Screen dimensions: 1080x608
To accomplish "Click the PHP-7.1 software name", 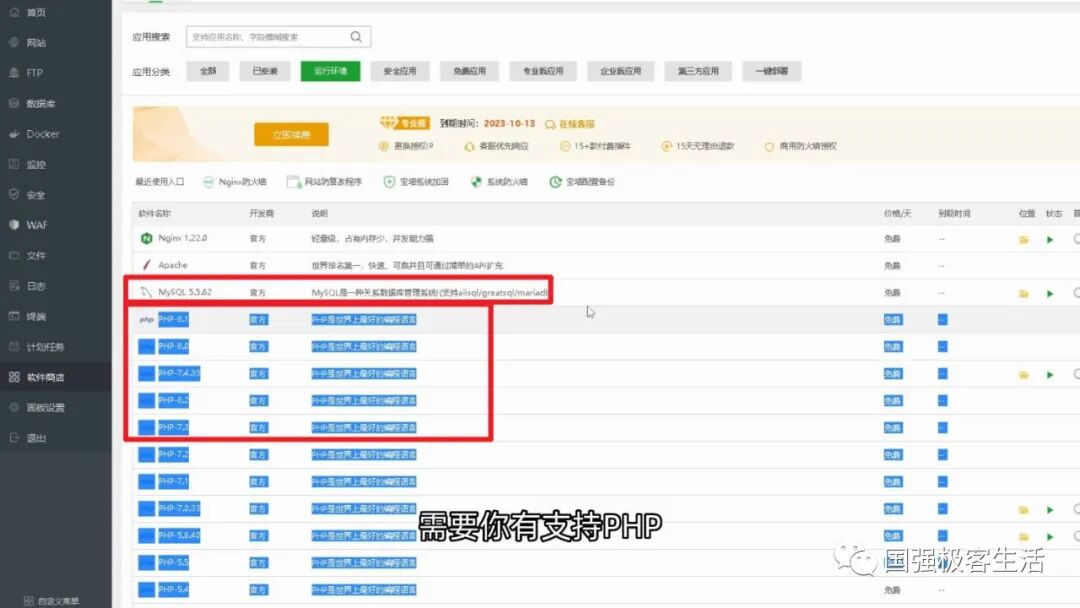I will click(173, 481).
